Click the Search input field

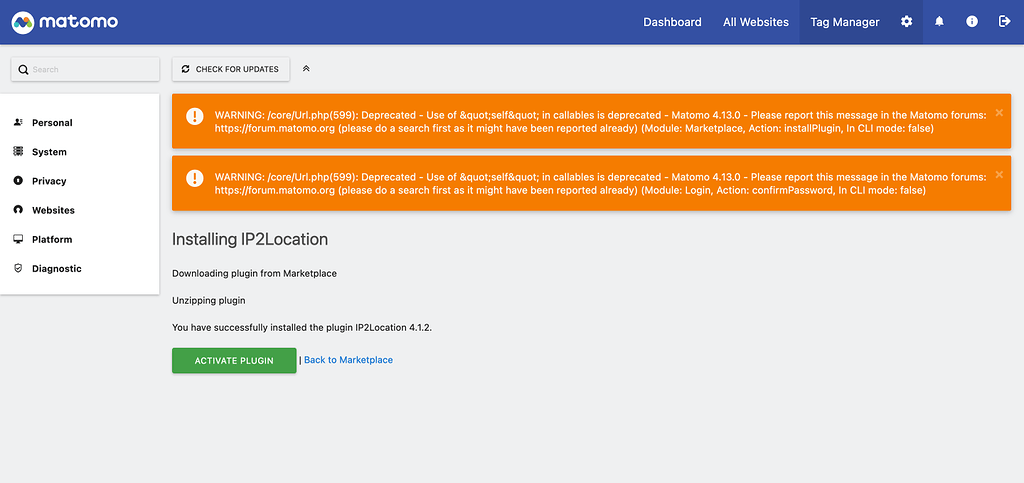pyautogui.click(x=86, y=69)
